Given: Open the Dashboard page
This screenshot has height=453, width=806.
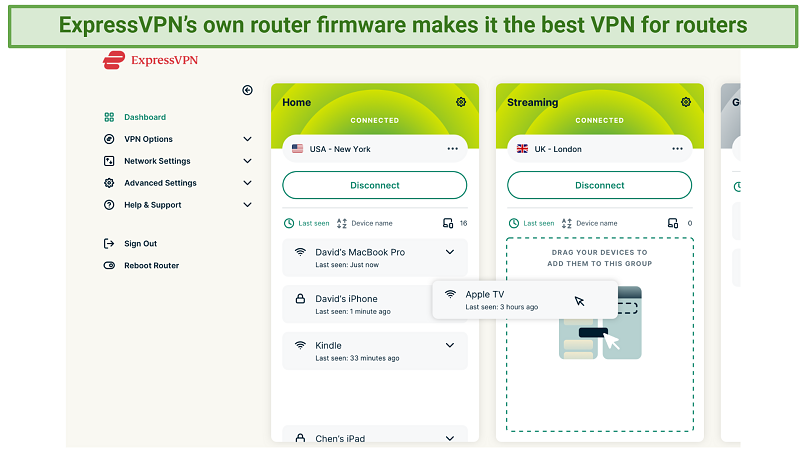Looking at the screenshot, I should click(x=144, y=117).
